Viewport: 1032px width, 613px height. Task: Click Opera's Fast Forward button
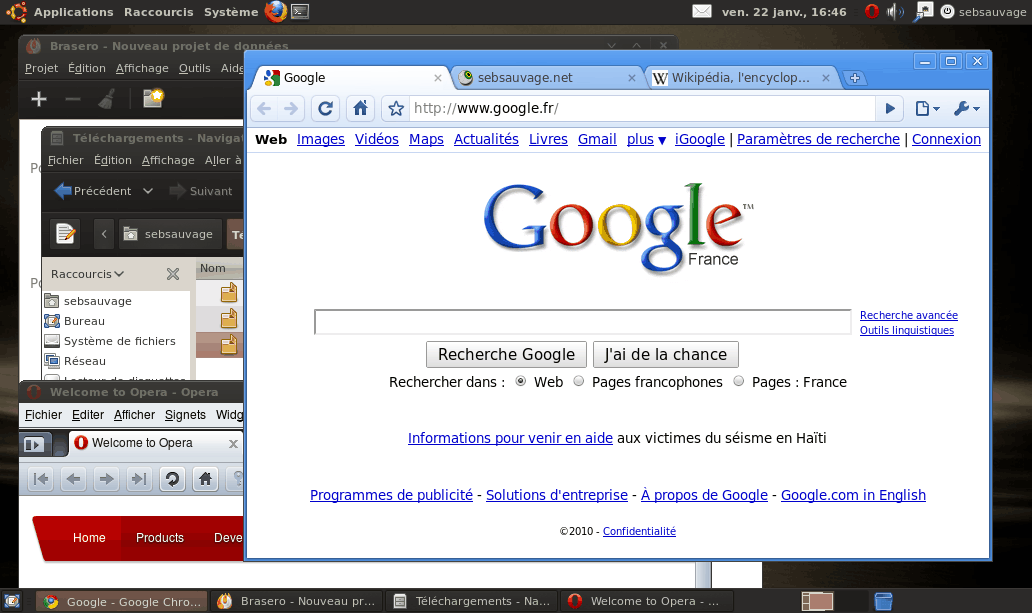click(x=139, y=479)
